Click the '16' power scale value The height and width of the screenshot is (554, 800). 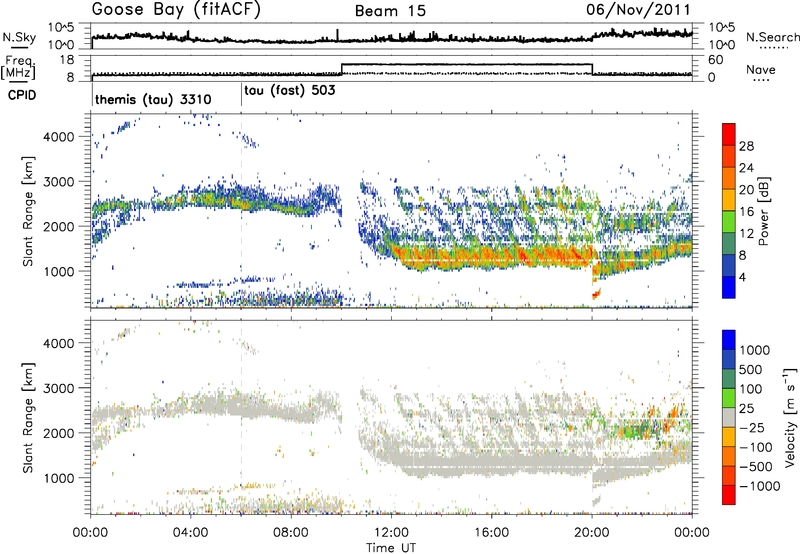(x=746, y=212)
